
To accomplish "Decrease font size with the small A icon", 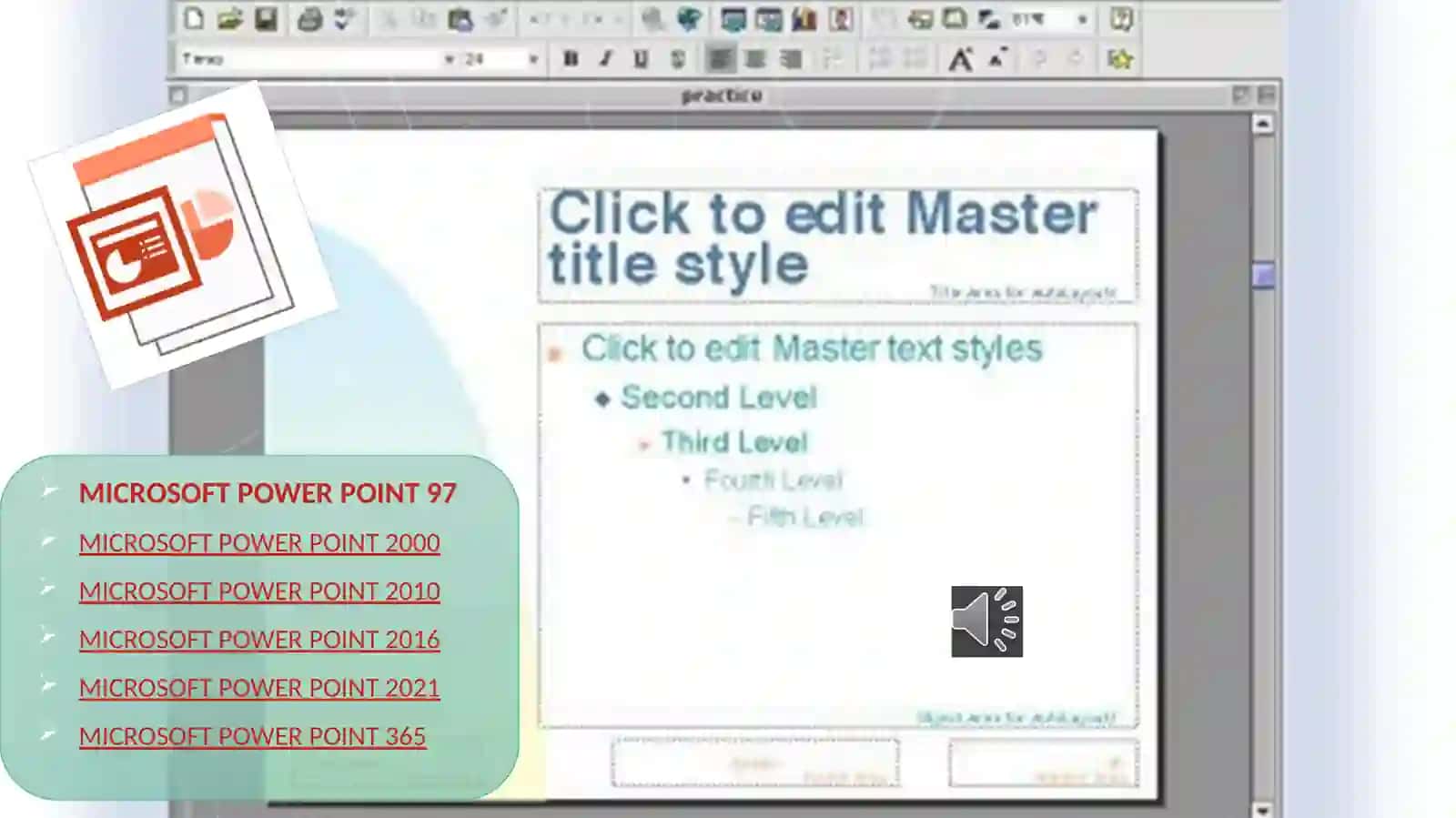I will [997, 59].
